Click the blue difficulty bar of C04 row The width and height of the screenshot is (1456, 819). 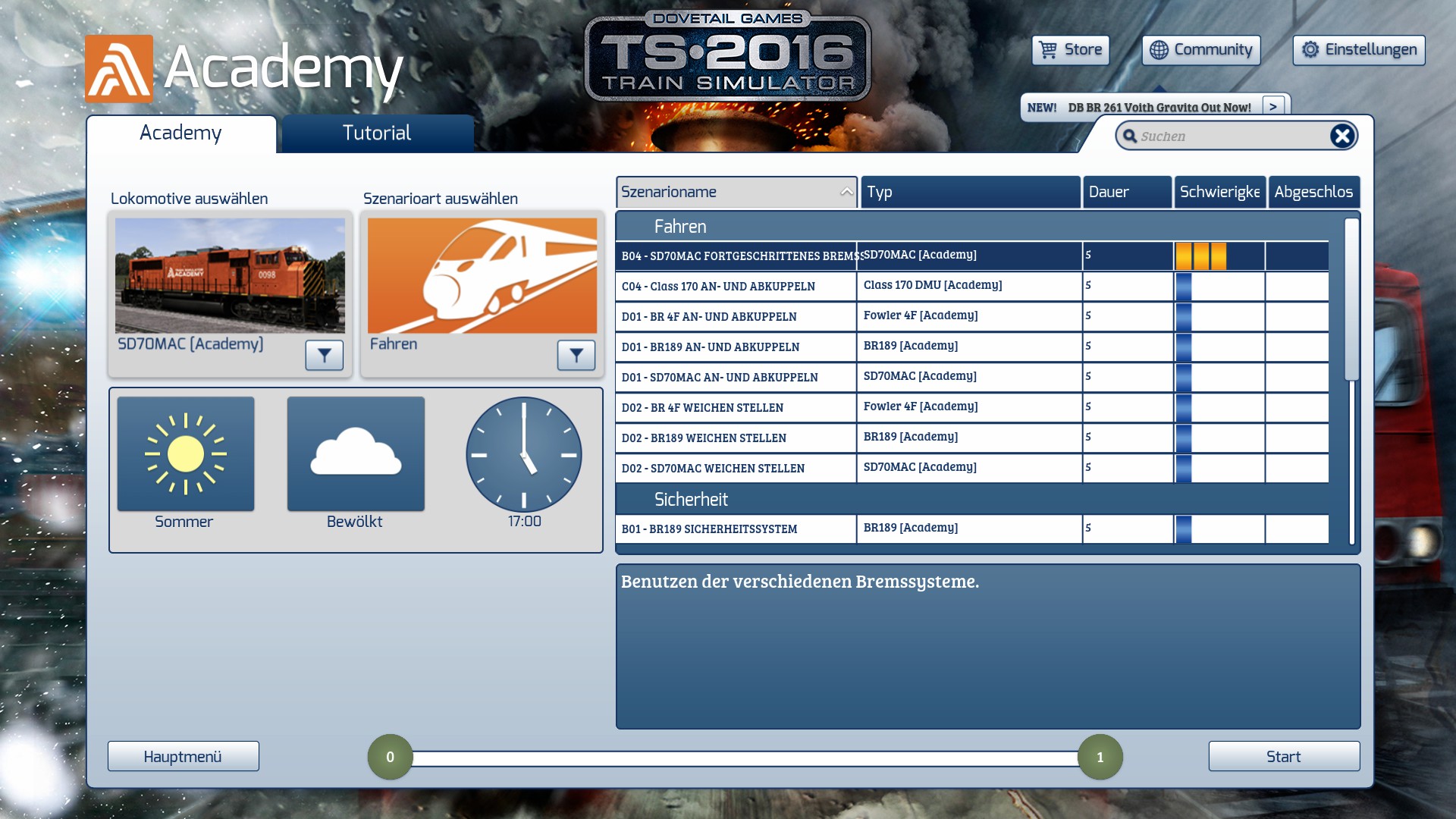pos(1184,287)
